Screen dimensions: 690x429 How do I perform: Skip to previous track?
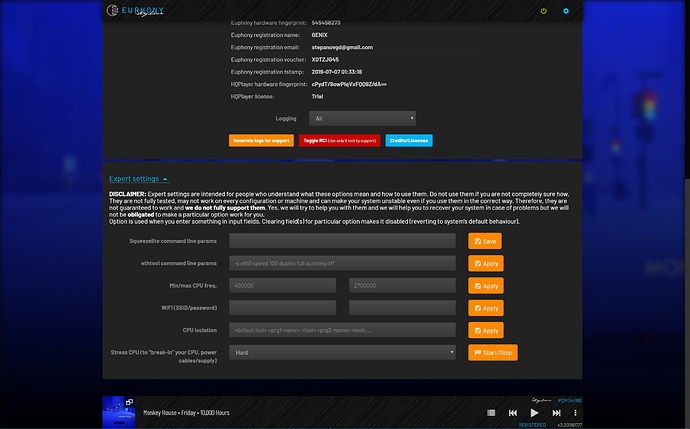513,413
